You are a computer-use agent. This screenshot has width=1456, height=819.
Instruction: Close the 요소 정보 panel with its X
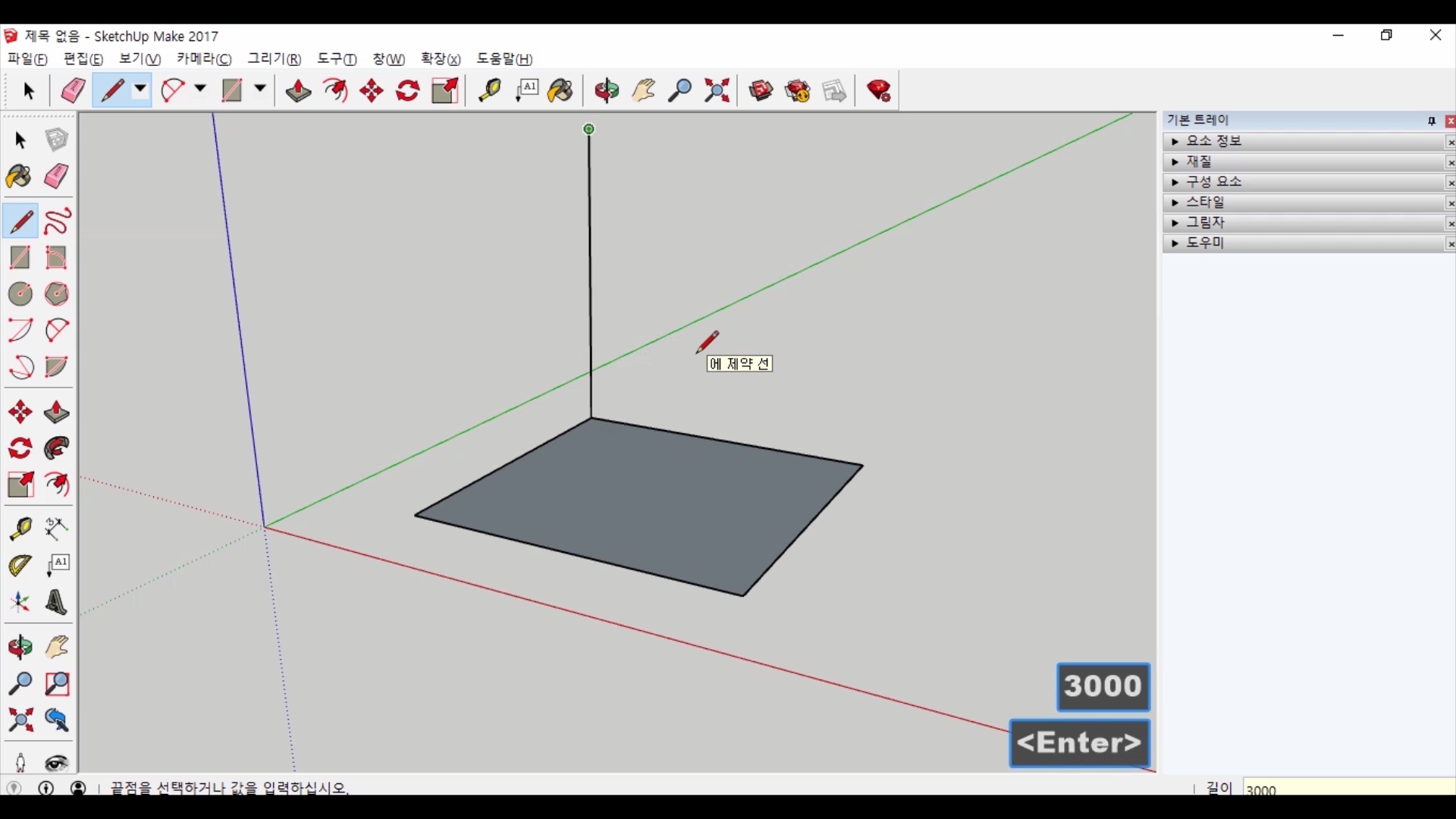[1450, 143]
